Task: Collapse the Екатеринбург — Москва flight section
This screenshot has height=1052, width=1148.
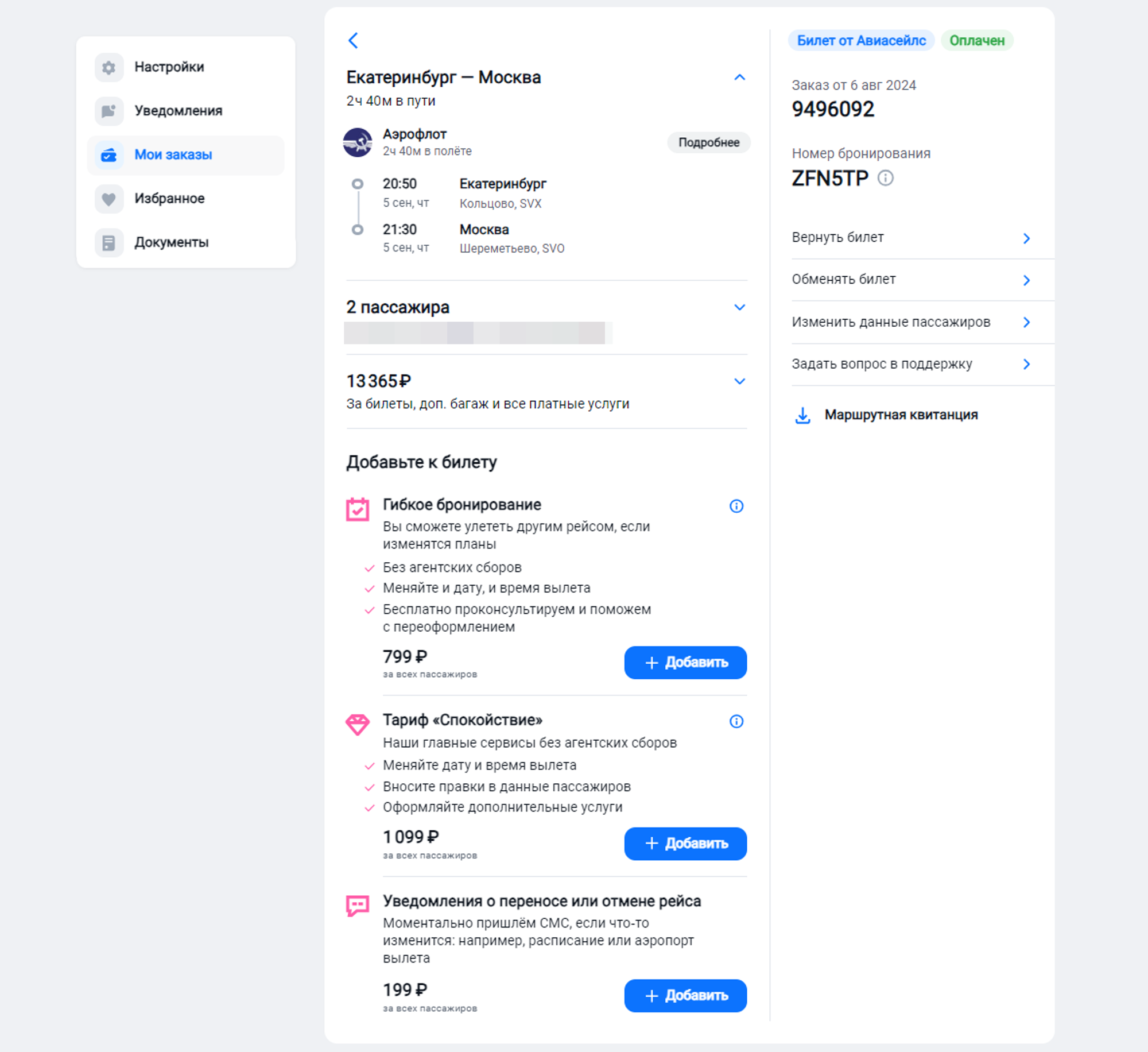Action: click(739, 77)
